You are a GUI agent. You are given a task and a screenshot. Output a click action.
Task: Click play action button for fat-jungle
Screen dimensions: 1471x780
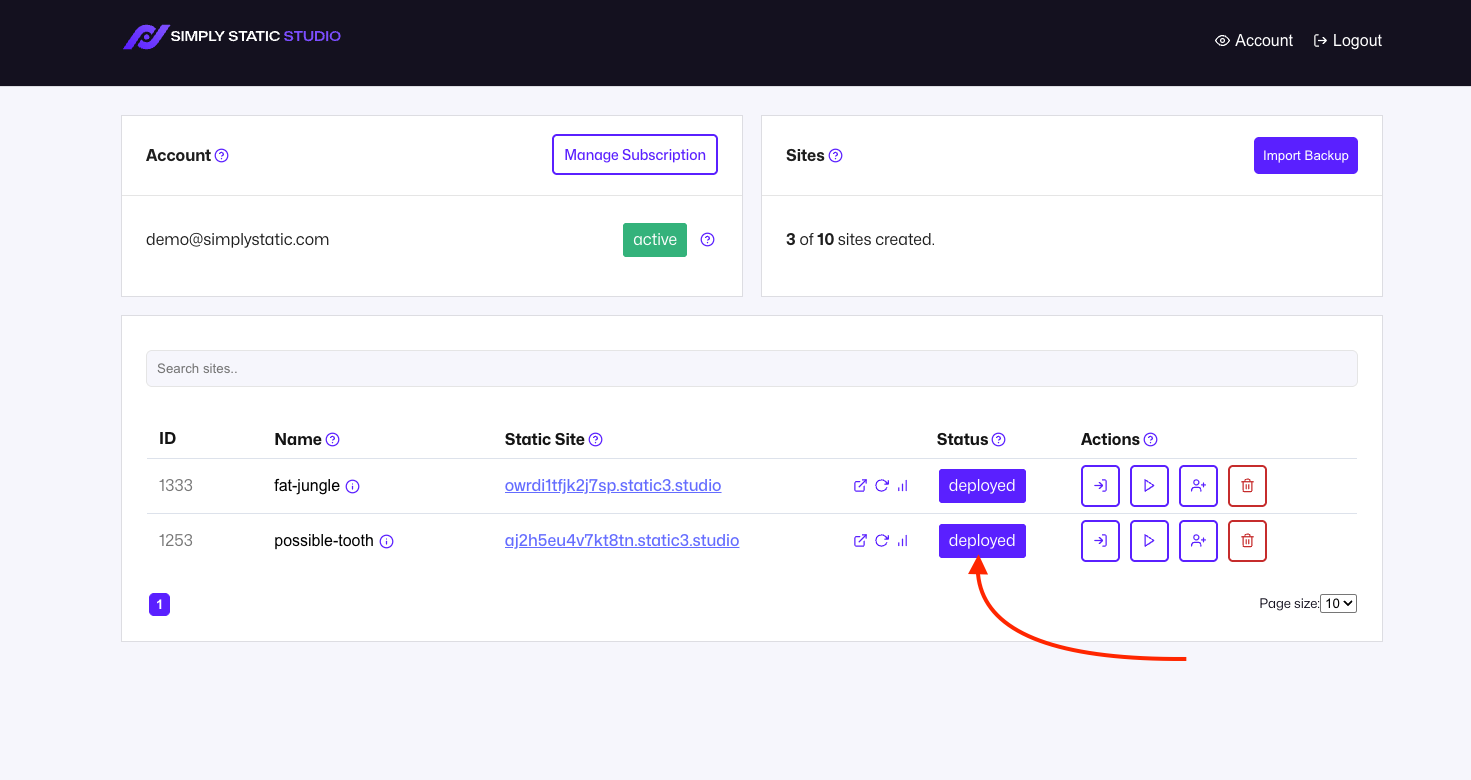click(x=1149, y=486)
